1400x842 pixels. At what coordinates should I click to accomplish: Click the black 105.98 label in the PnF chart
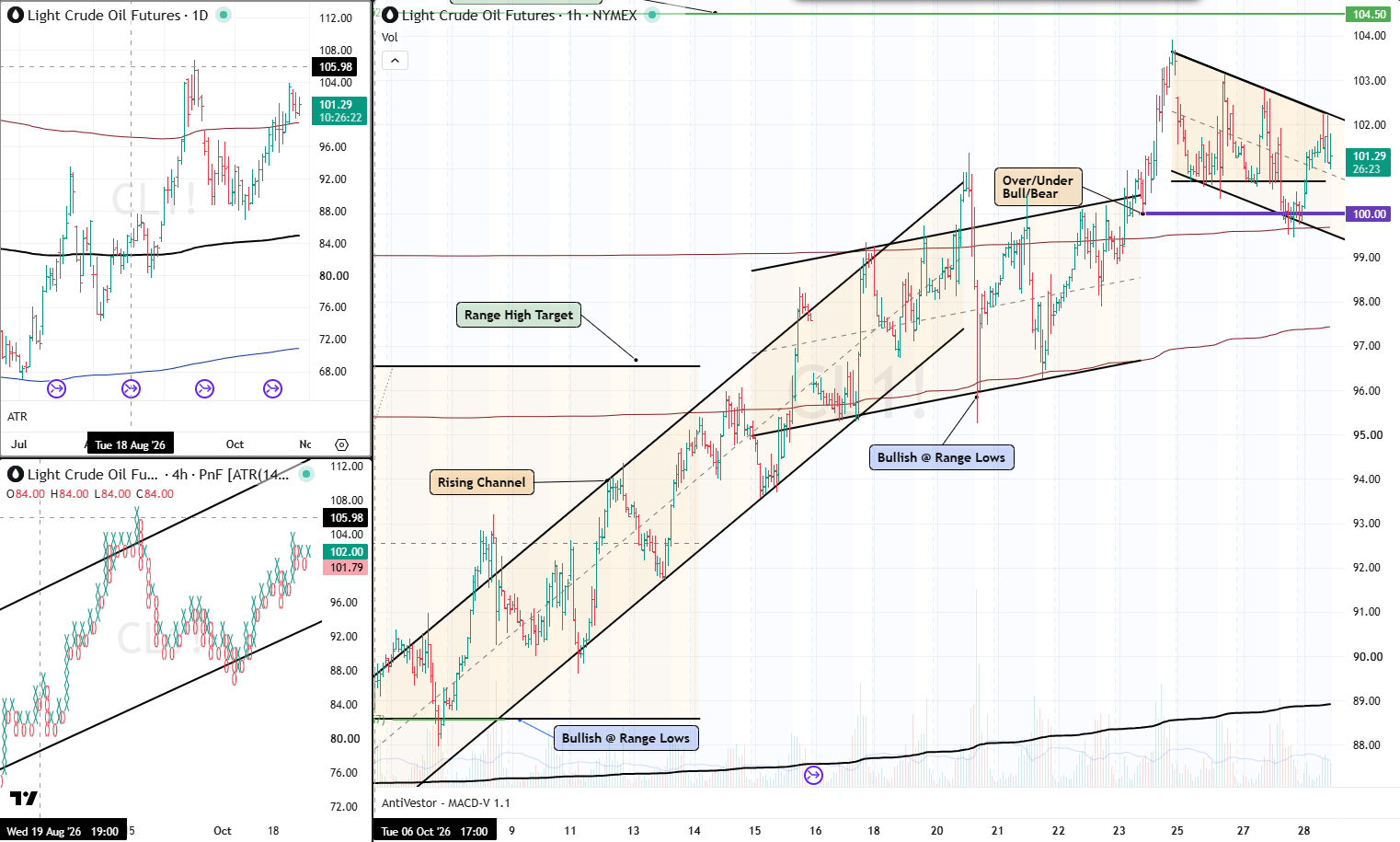coord(347,518)
